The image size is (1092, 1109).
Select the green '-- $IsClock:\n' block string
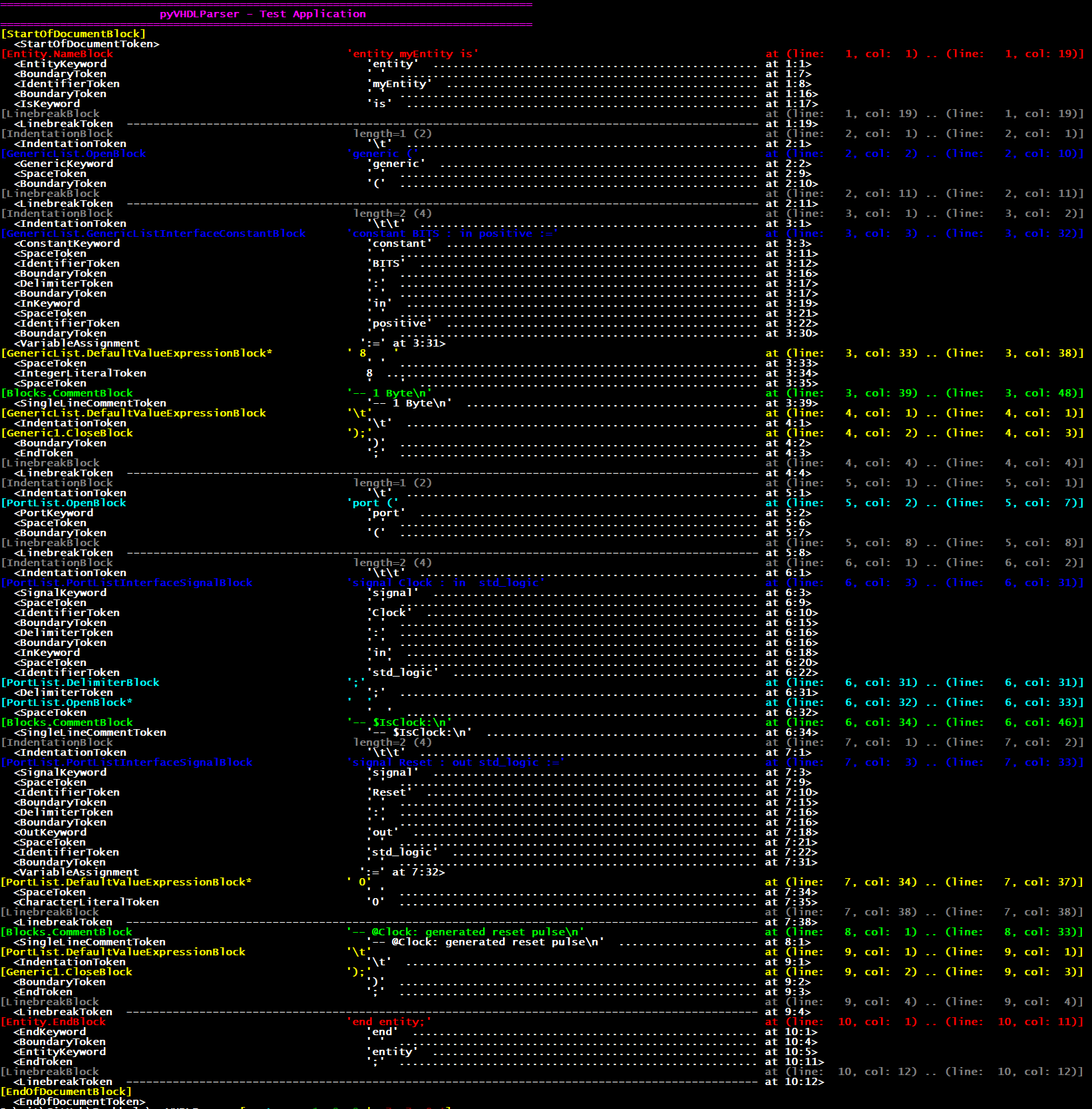coord(399,722)
